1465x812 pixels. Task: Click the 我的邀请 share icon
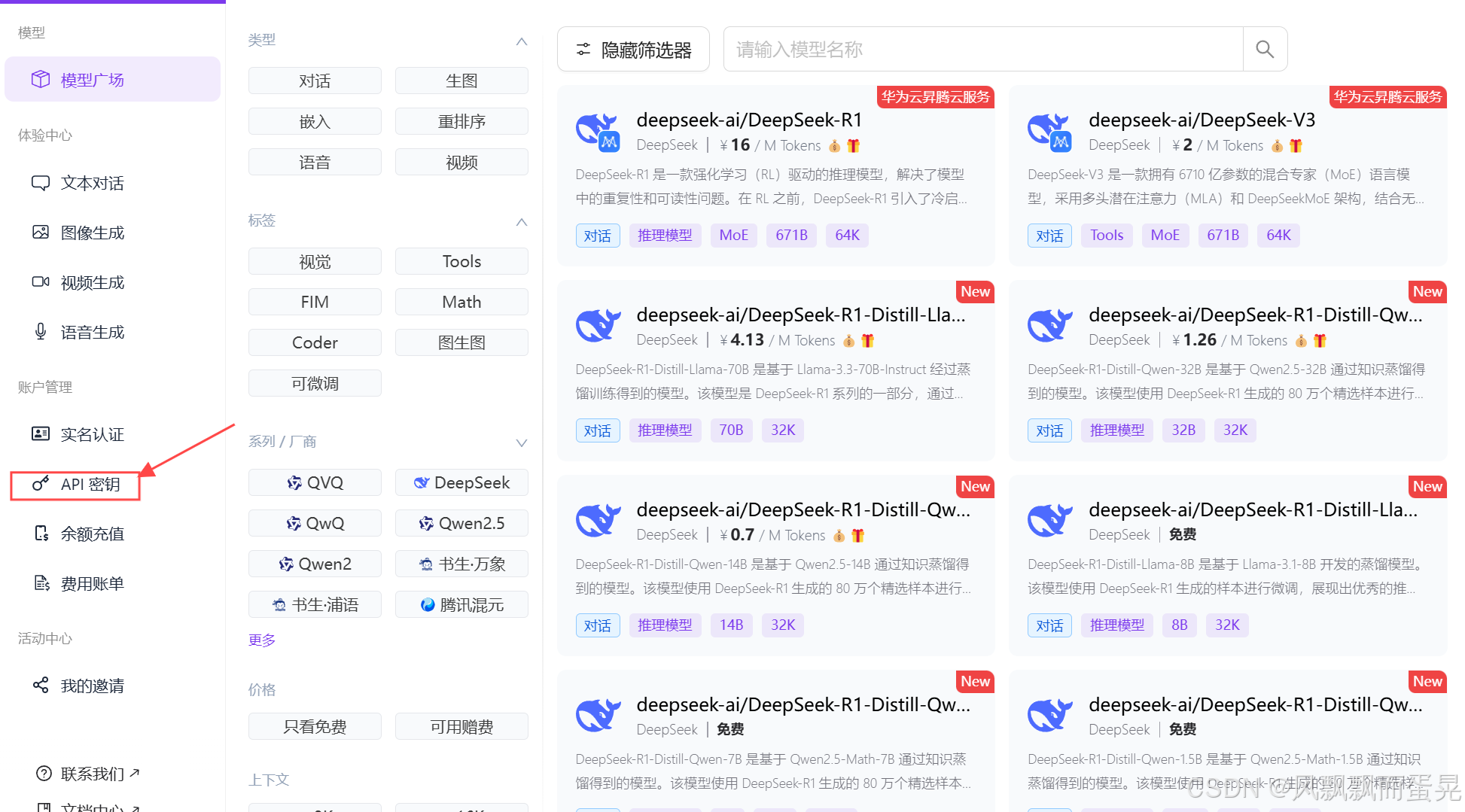pos(41,686)
